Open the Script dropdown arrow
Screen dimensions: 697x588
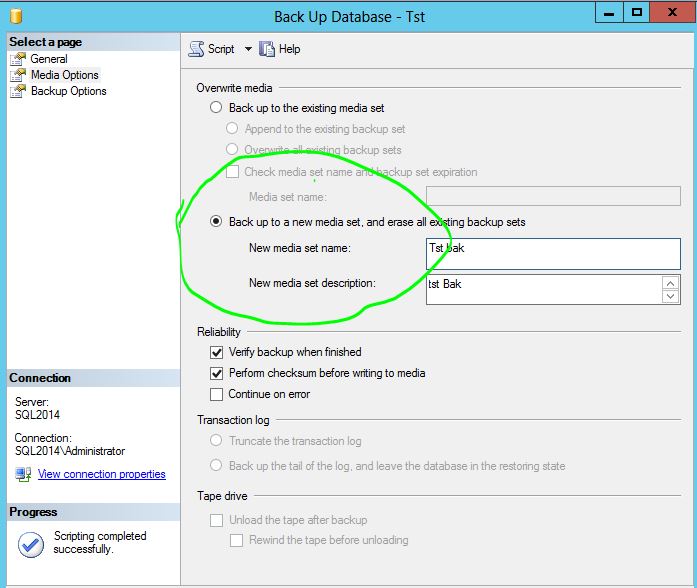[248, 49]
